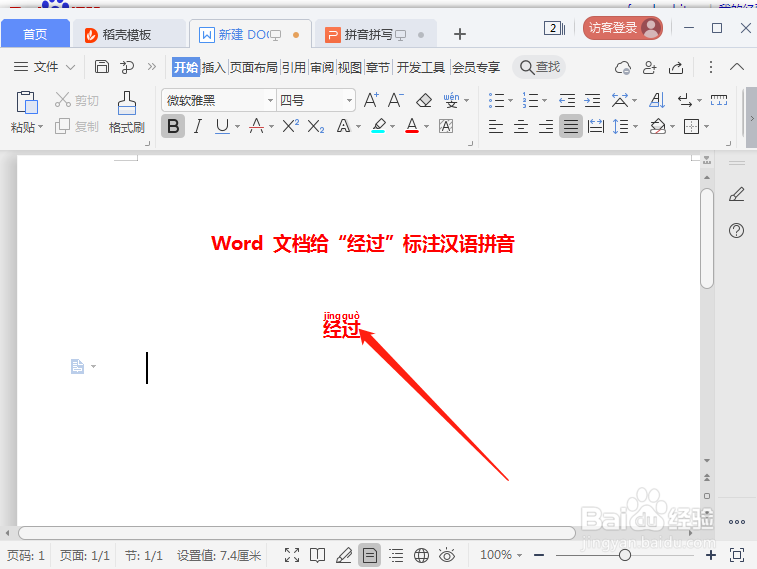Click the eye protection mode icon

pos(447,555)
